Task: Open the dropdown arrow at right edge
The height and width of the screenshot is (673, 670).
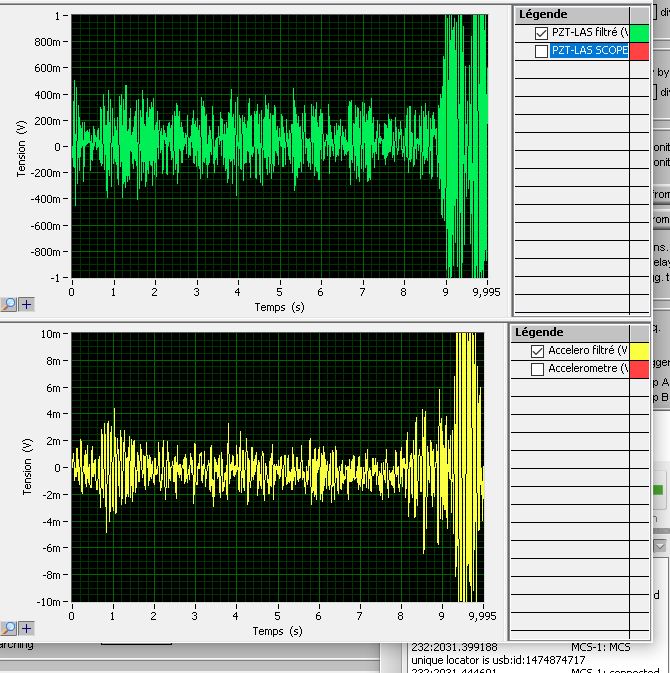Action: pos(661,546)
